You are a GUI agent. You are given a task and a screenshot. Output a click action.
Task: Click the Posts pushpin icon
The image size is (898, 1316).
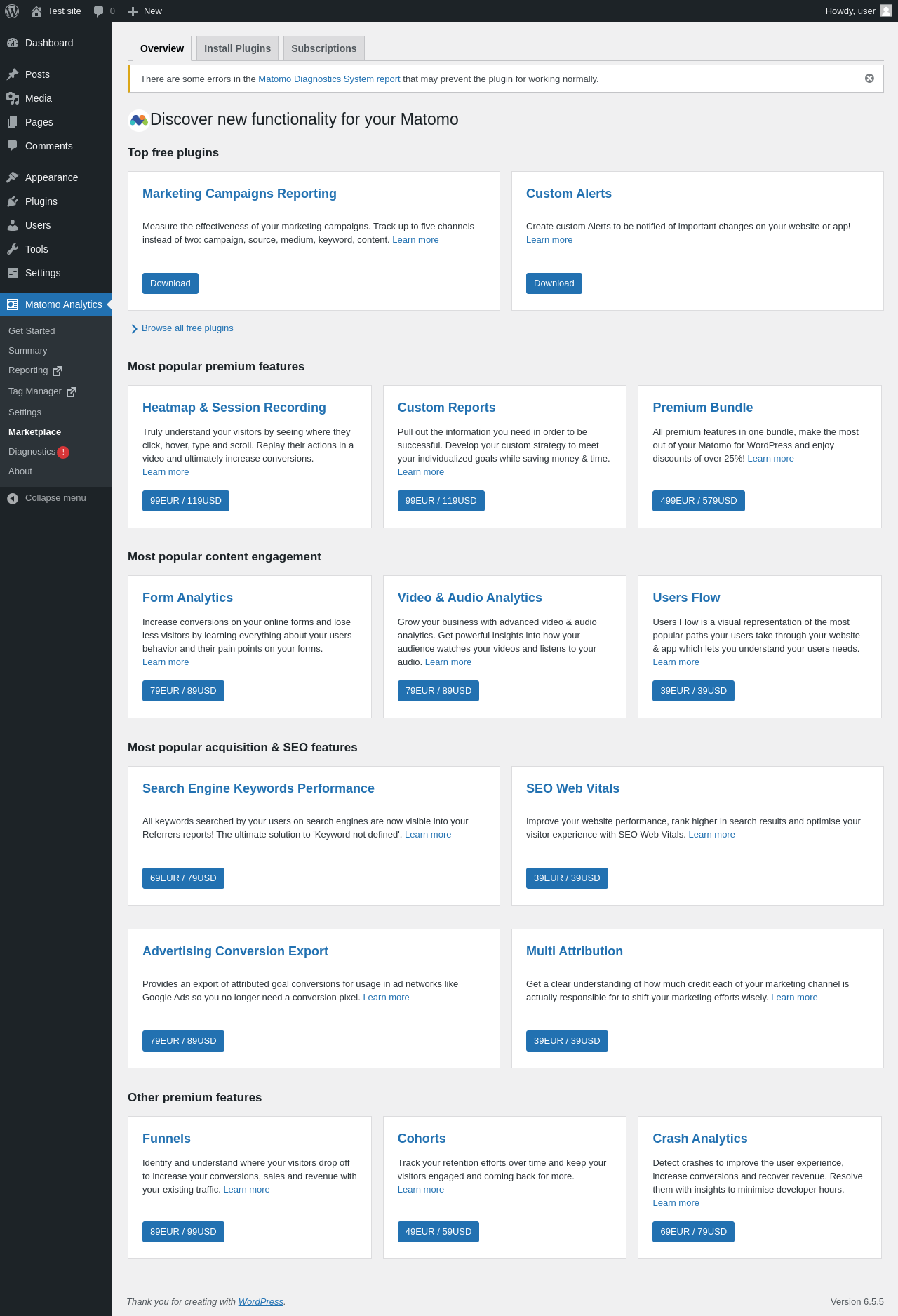click(x=13, y=74)
